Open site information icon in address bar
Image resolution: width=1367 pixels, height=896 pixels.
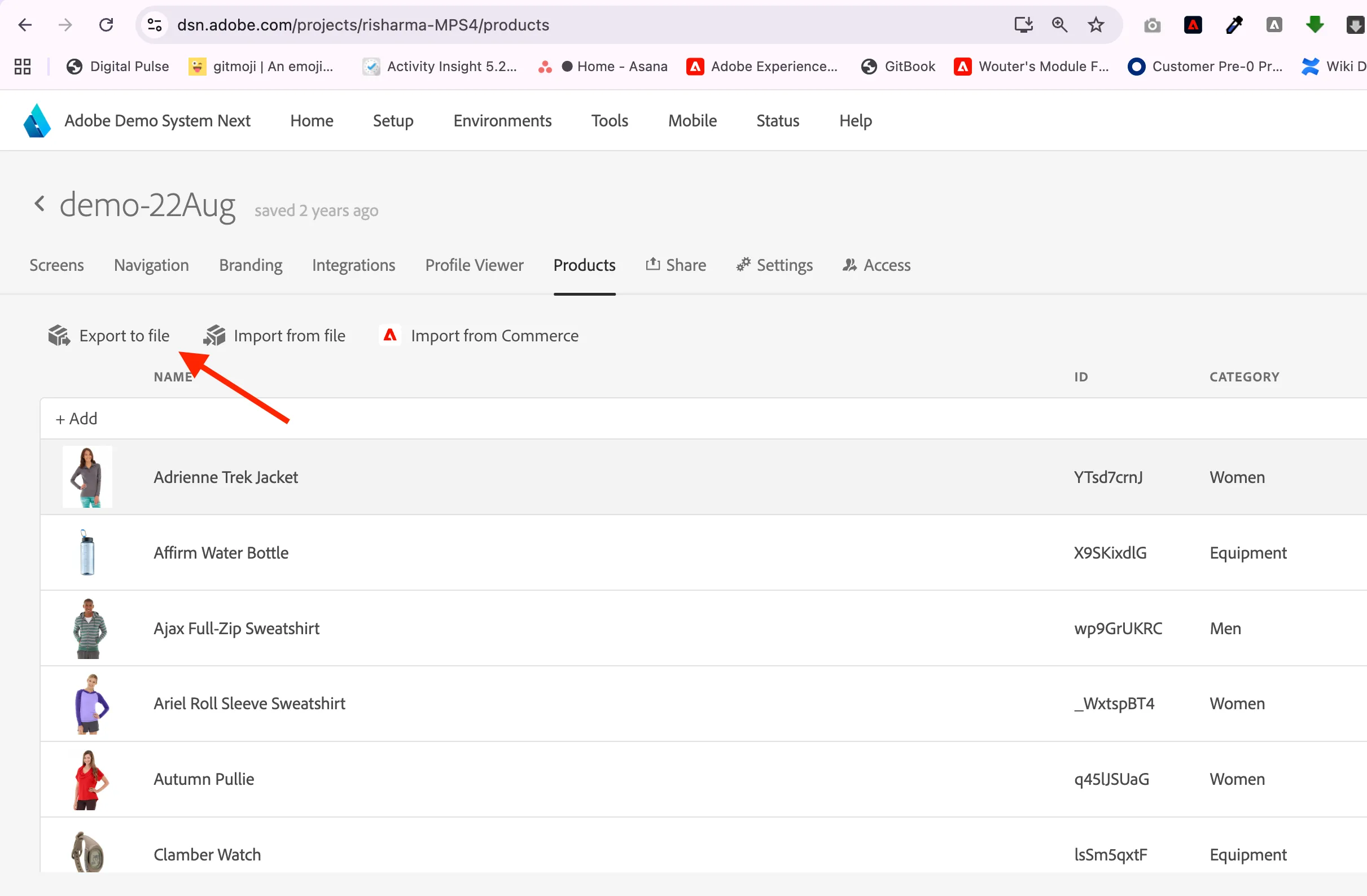point(155,25)
